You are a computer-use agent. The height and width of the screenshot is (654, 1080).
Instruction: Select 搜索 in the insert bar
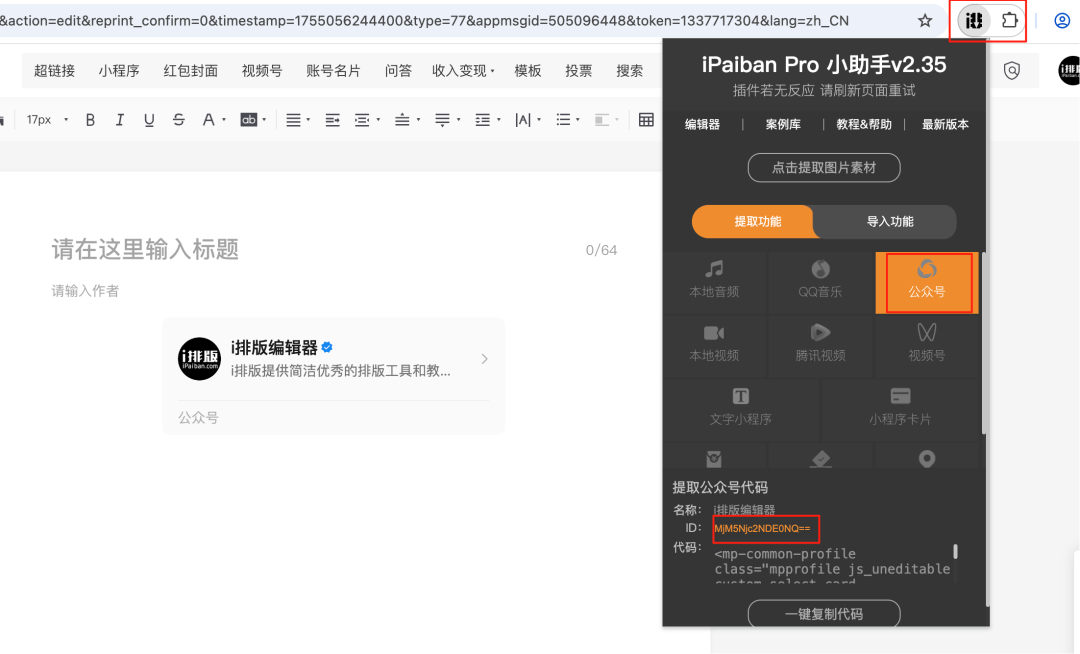[x=630, y=70]
